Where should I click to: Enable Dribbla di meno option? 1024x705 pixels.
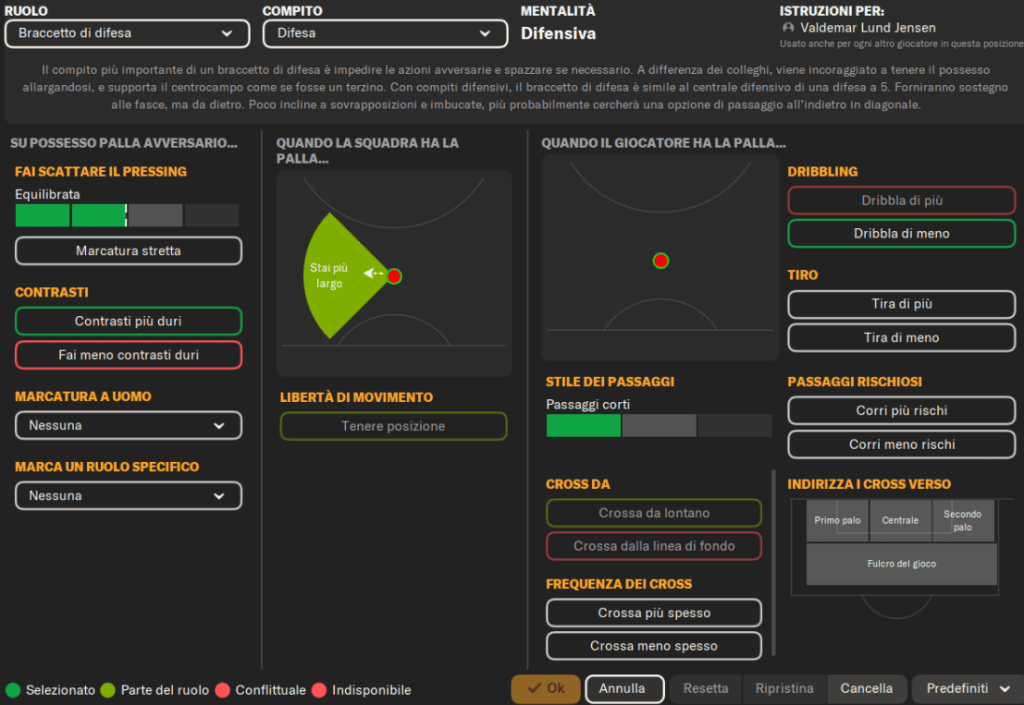[x=901, y=234]
